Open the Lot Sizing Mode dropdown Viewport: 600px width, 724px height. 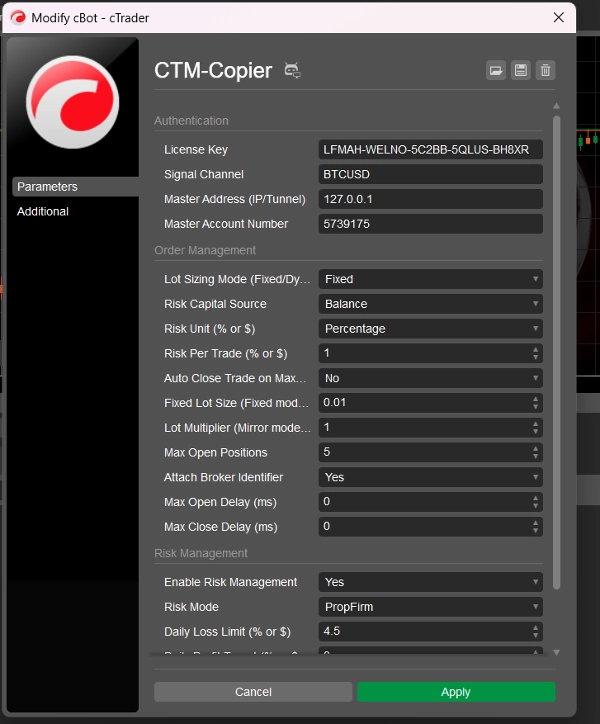tap(430, 279)
